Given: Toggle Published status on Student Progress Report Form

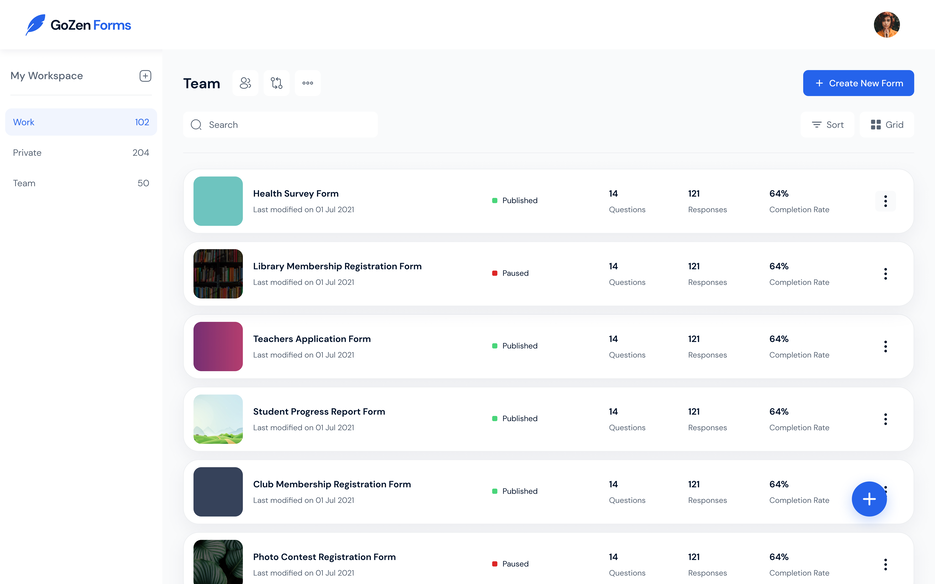Looking at the screenshot, I should [x=515, y=418].
